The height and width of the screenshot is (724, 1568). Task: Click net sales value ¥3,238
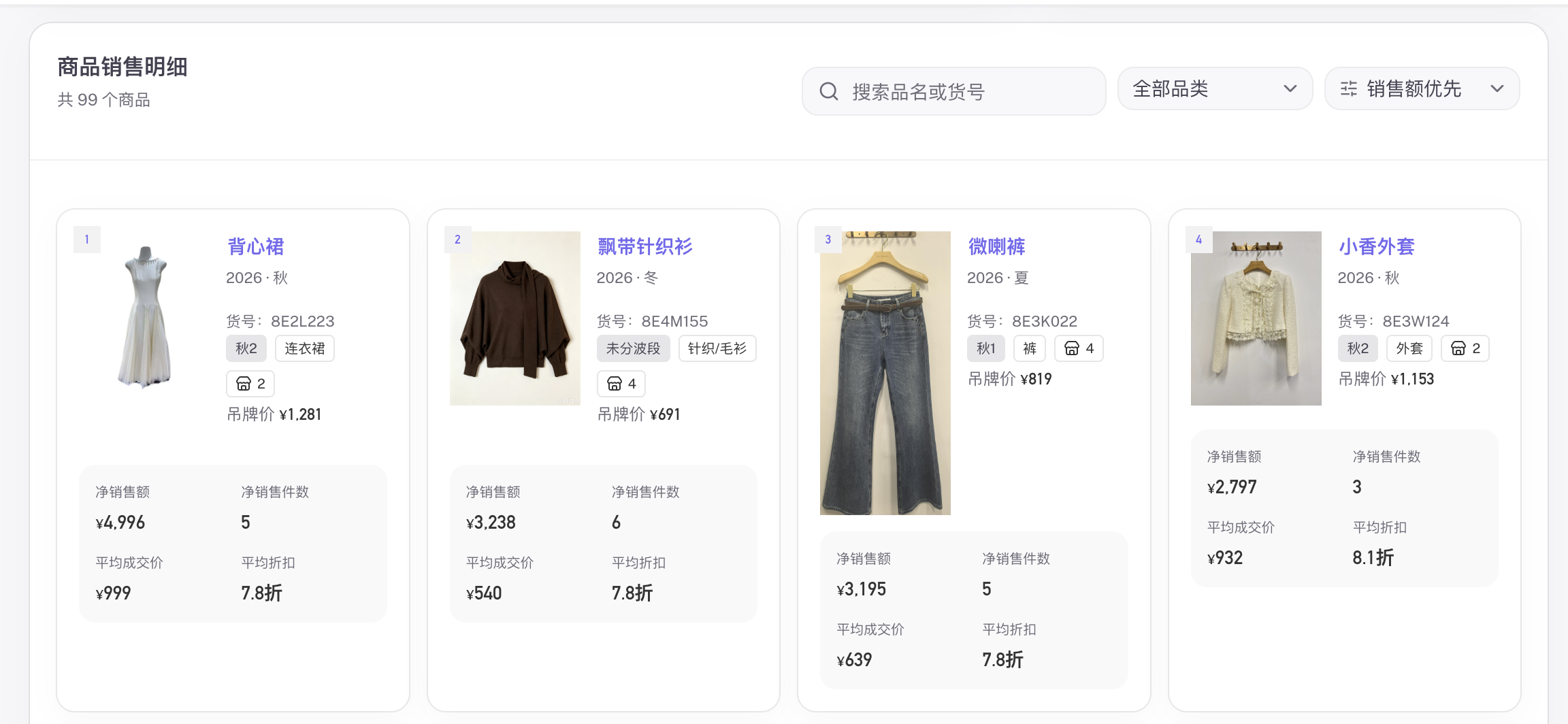pos(491,523)
